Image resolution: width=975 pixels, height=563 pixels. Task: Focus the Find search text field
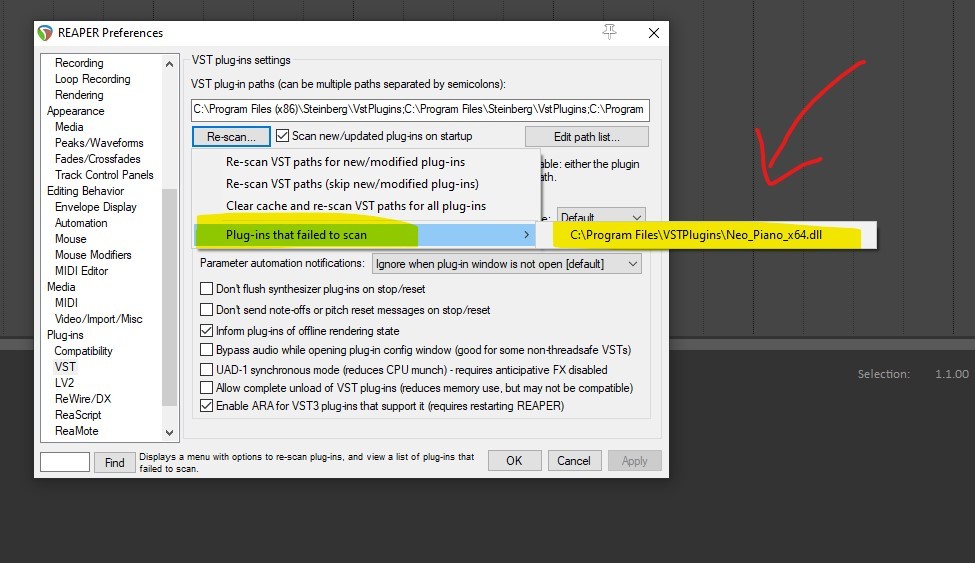65,462
